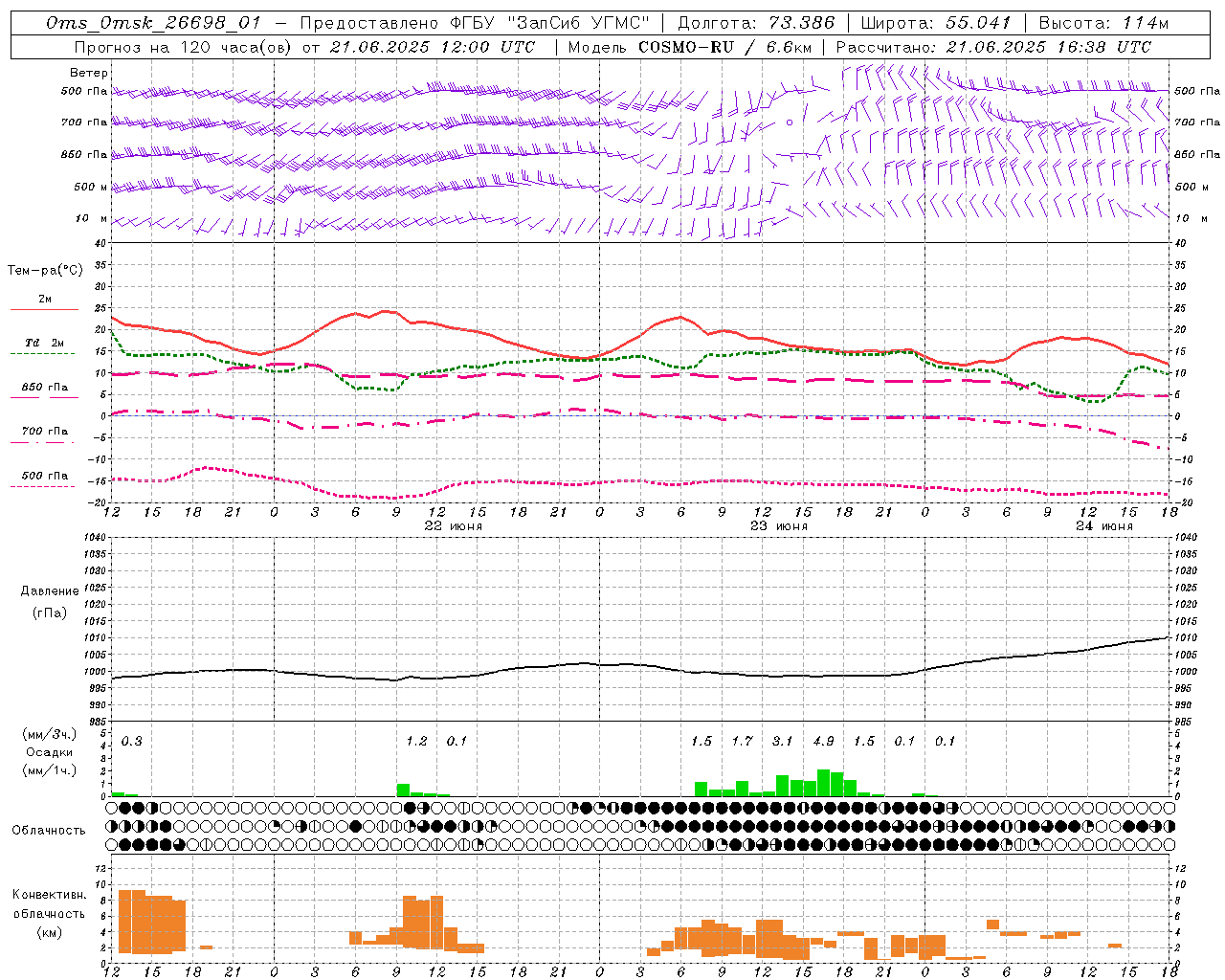Click the 4.9 precipitation value

(x=823, y=742)
